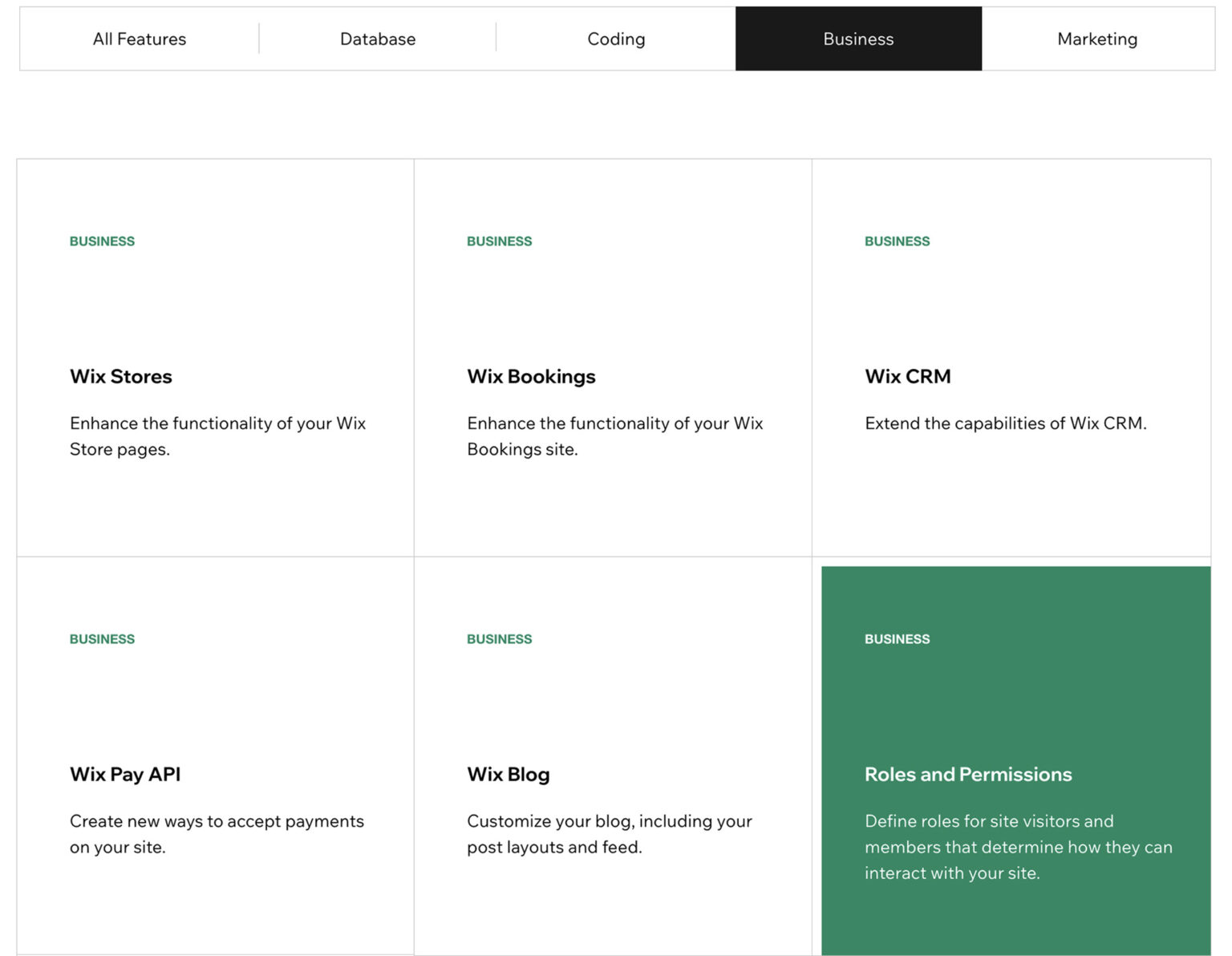This screenshot has width=1232, height=956.
Task: Click the Wix Bookings heading
Action: (531, 377)
